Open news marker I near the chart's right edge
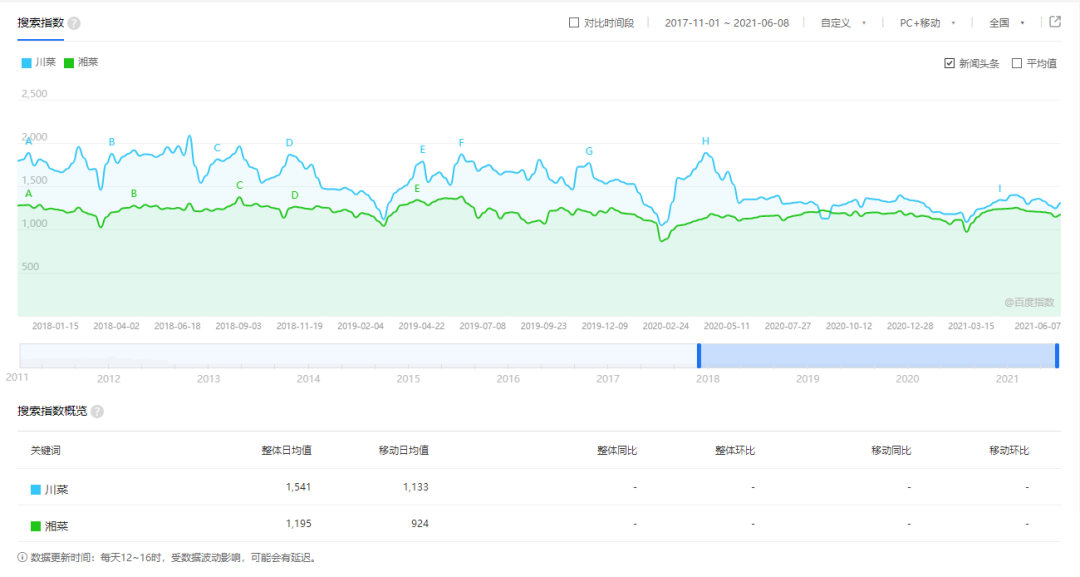This screenshot has height=577, width=1080. [998, 186]
